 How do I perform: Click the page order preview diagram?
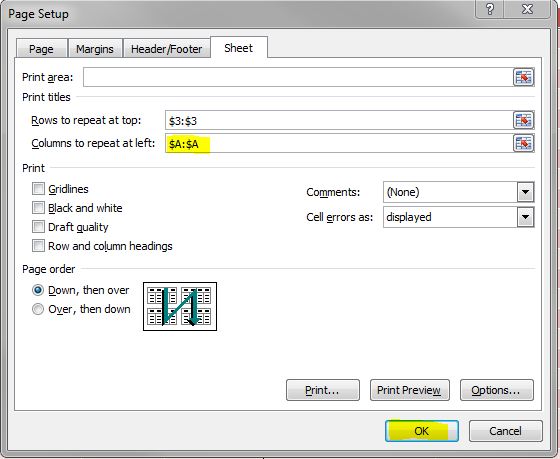pyautogui.click(x=180, y=306)
